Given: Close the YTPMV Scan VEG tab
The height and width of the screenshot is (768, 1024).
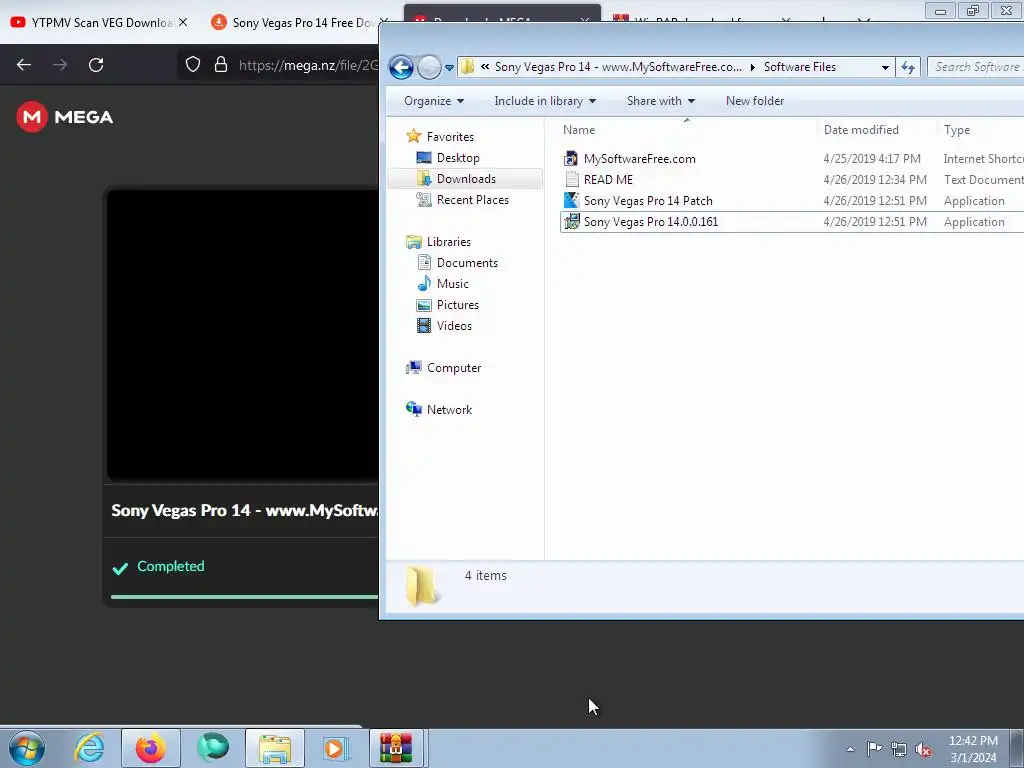Looking at the screenshot, I should pyautogui.click(x=184, y=22).
